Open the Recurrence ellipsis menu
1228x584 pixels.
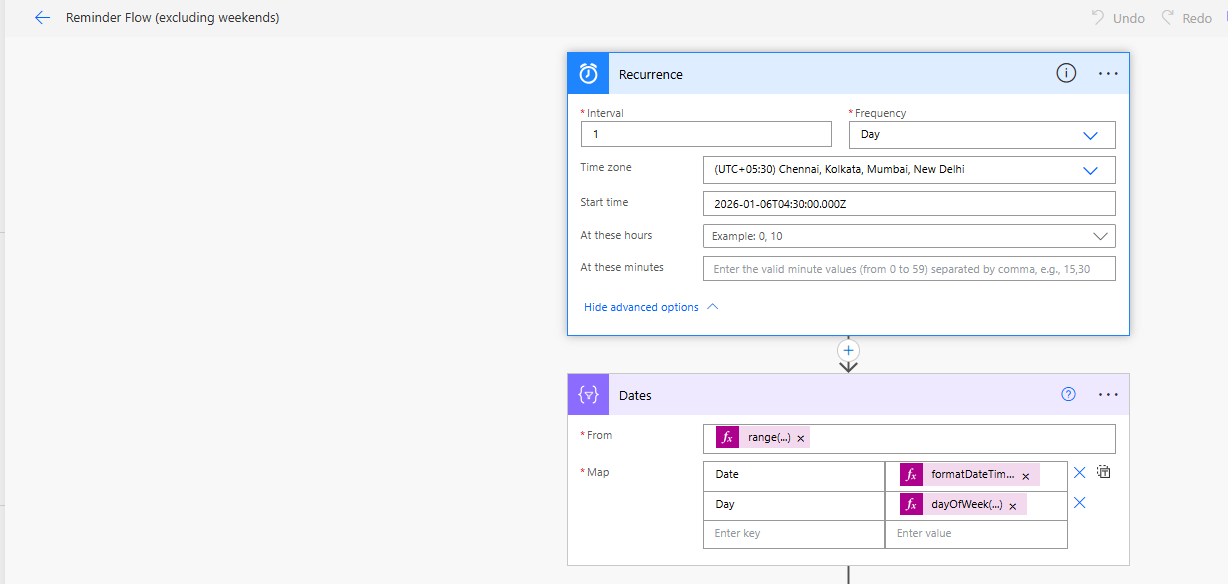1108,73
